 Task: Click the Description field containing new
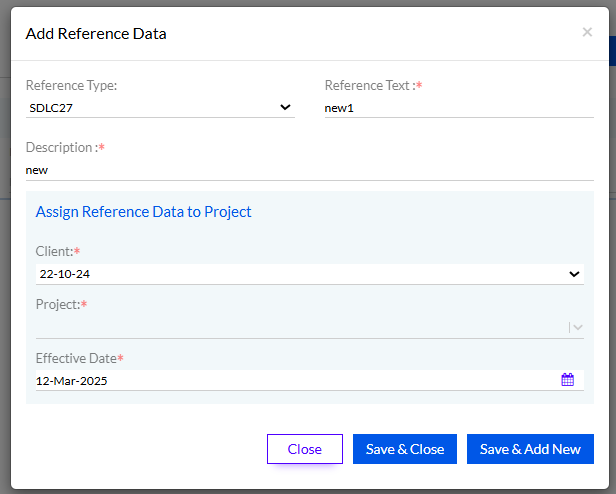point(310,170)
